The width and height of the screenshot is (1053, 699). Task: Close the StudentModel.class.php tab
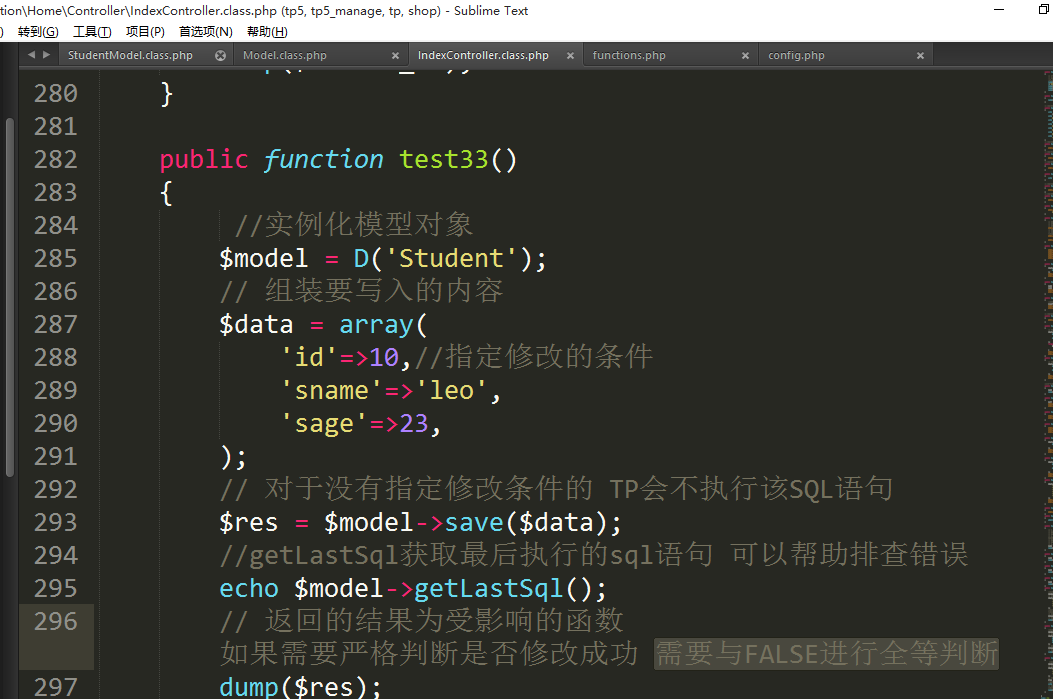point(220,56)
